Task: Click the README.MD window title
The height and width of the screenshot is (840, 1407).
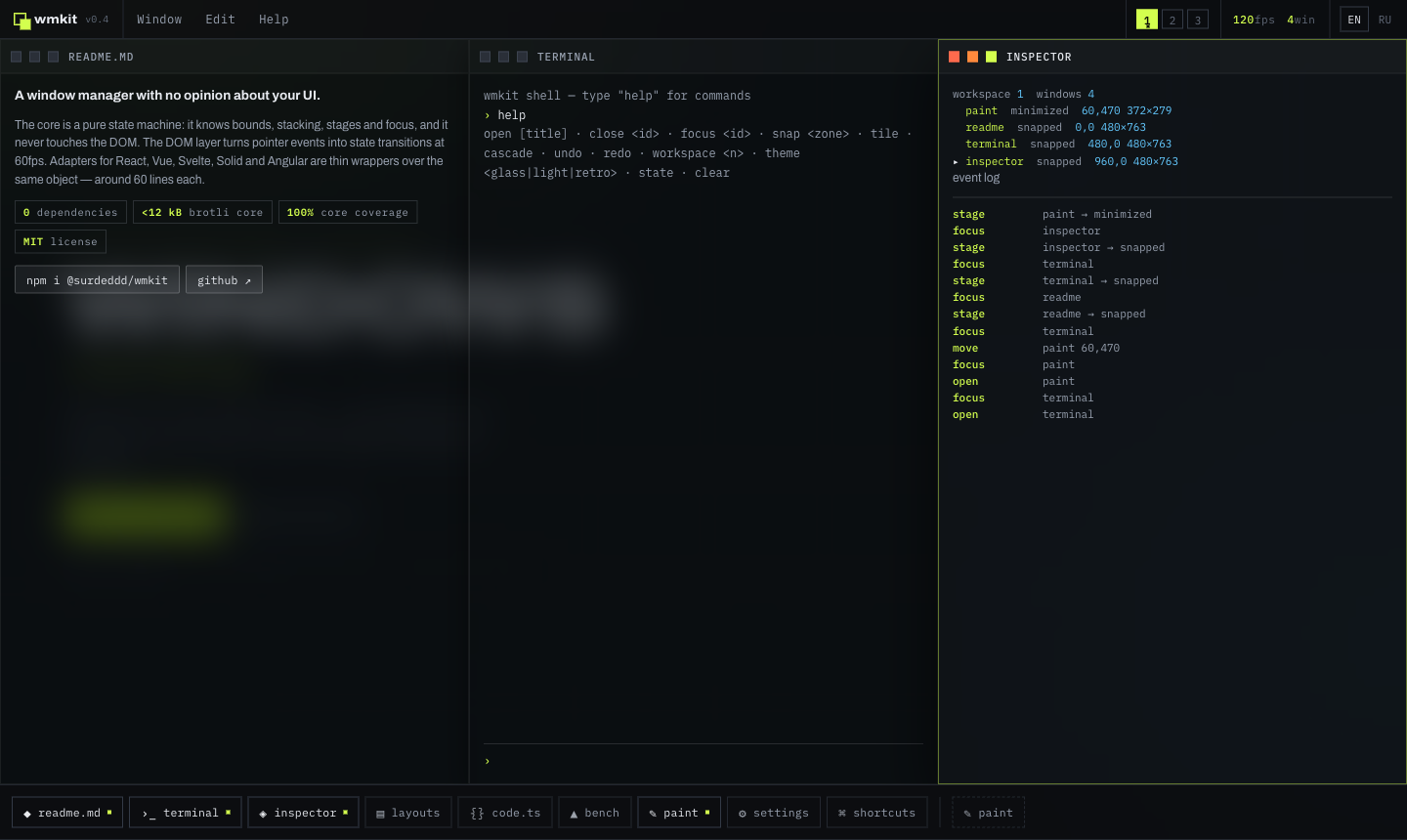Action: coord(101,57)
